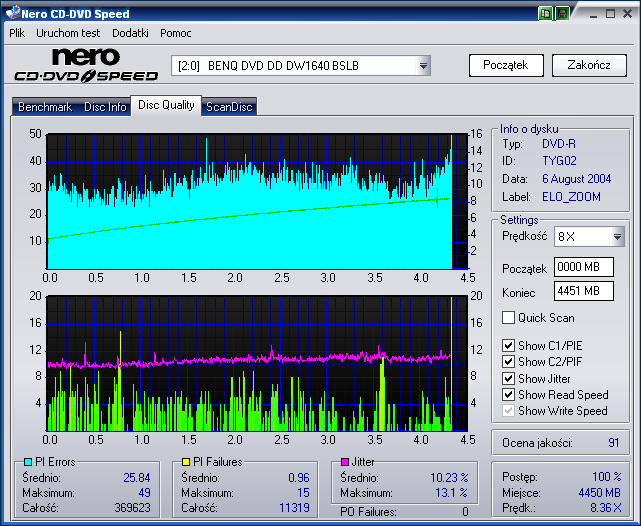Screen dimensions: 641x526
Task: Open the Uruchom test menu
Action: (68, 33)
